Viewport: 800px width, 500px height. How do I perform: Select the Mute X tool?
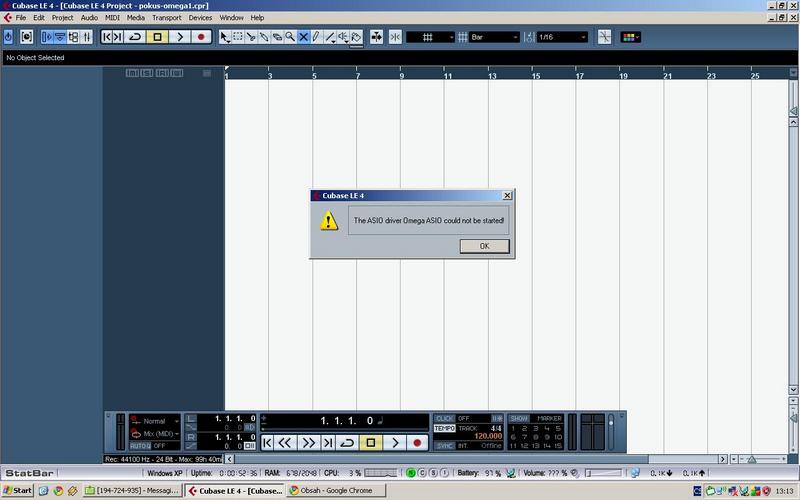[303, 37]
